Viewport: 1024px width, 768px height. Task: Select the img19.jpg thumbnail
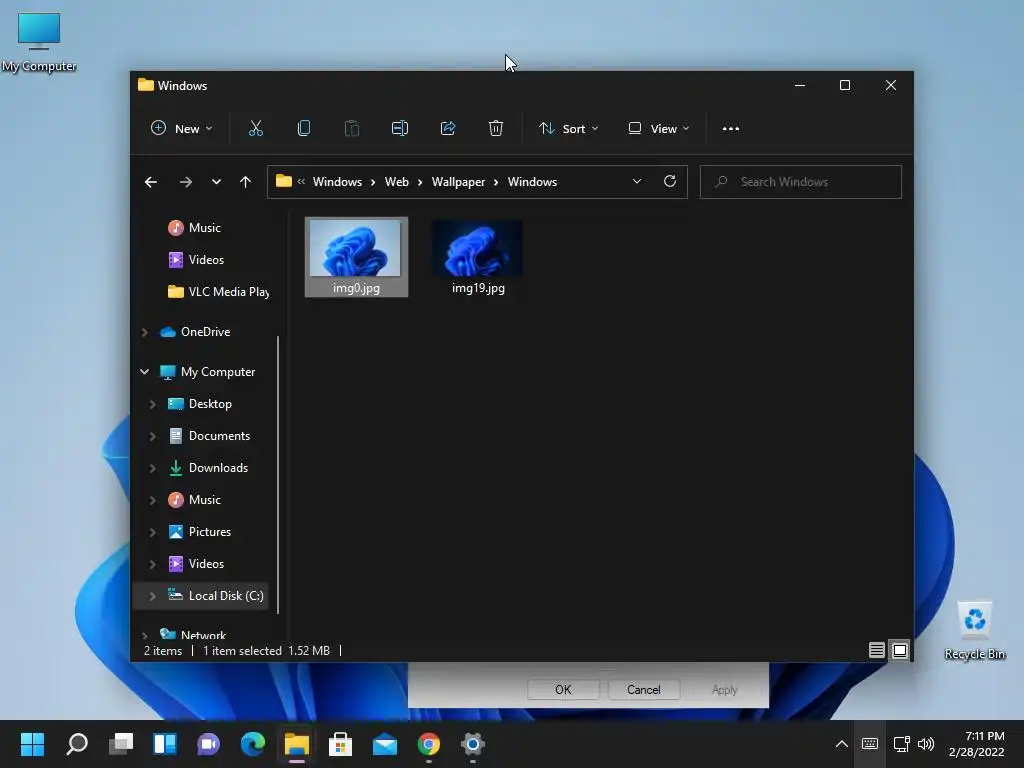[478, 257]
